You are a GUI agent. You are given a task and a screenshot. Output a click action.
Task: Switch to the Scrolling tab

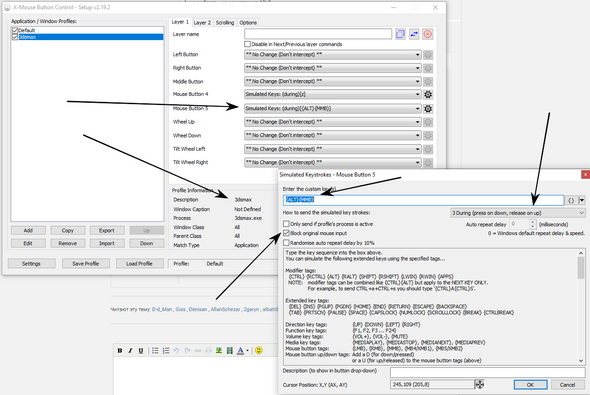point(225,23)
